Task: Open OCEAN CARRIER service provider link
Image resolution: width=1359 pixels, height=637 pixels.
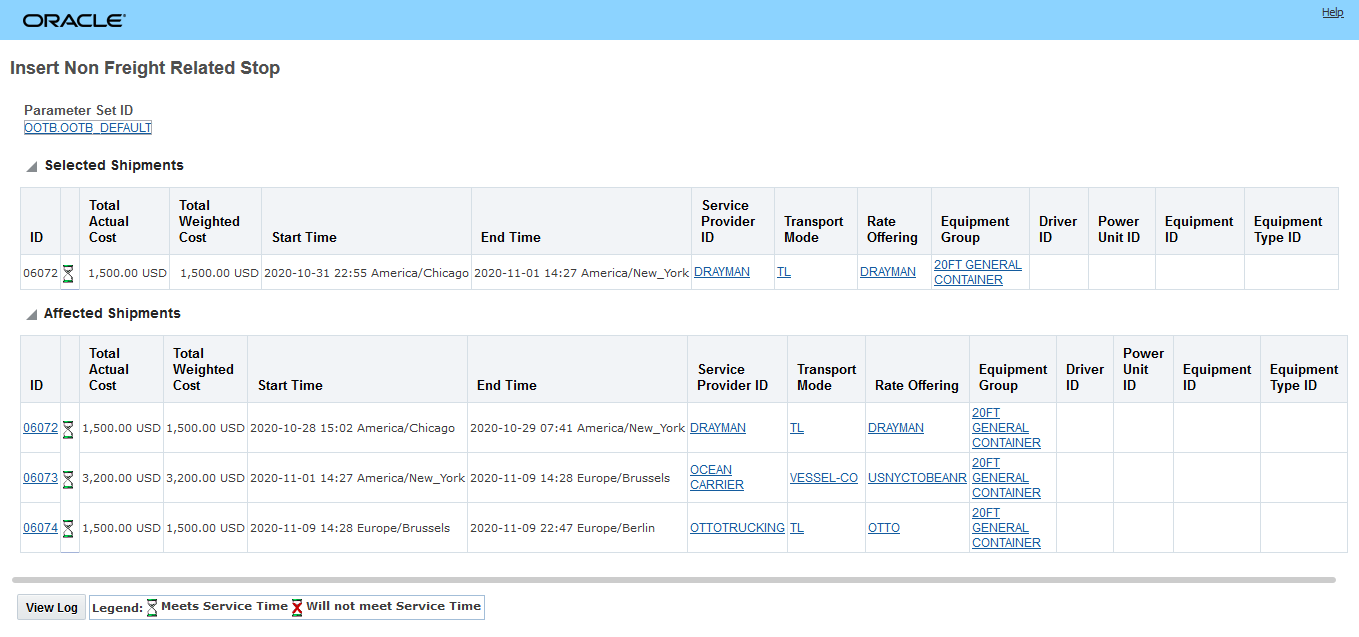Action: 717,478
